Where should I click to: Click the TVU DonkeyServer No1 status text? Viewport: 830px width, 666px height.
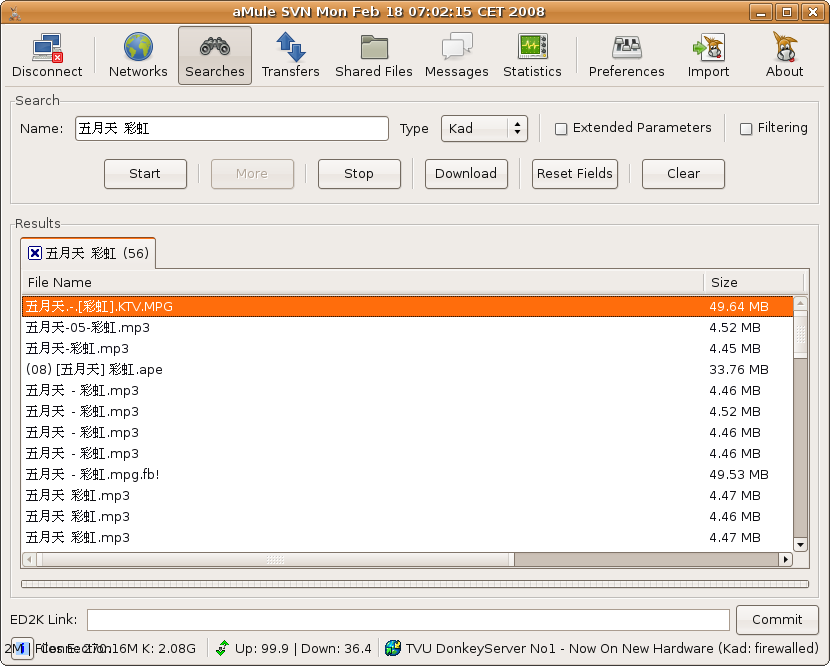612,648
